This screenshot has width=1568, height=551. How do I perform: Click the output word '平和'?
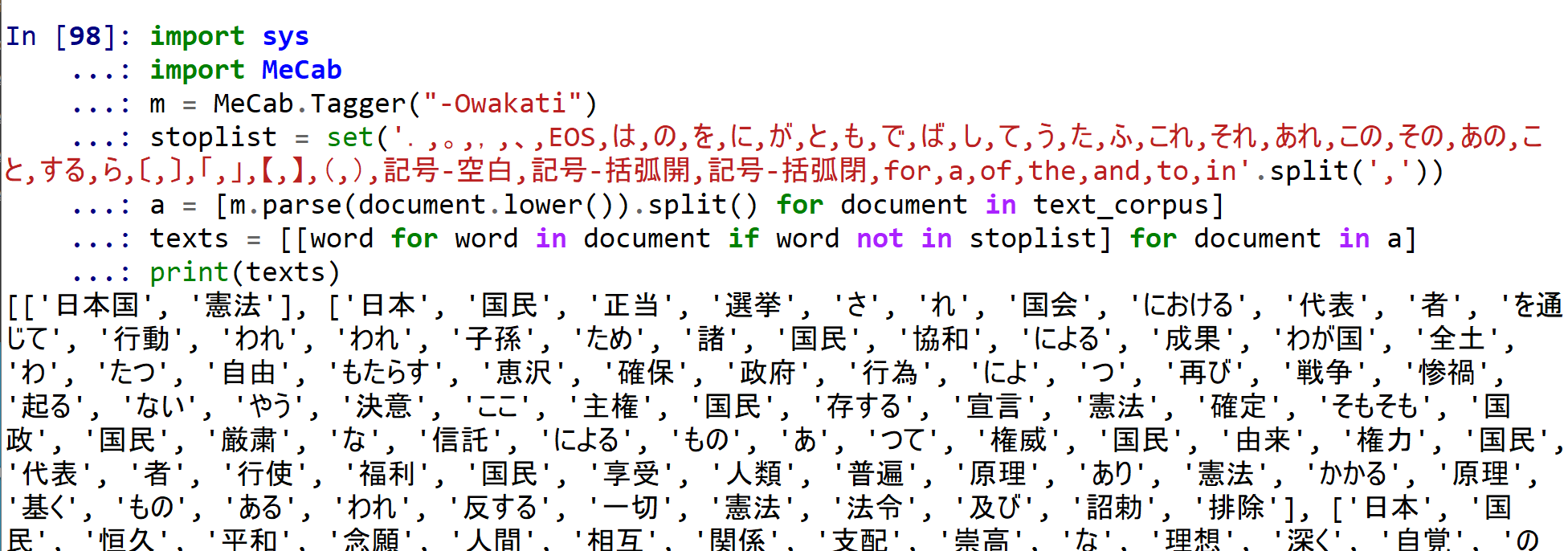point(249,541)
